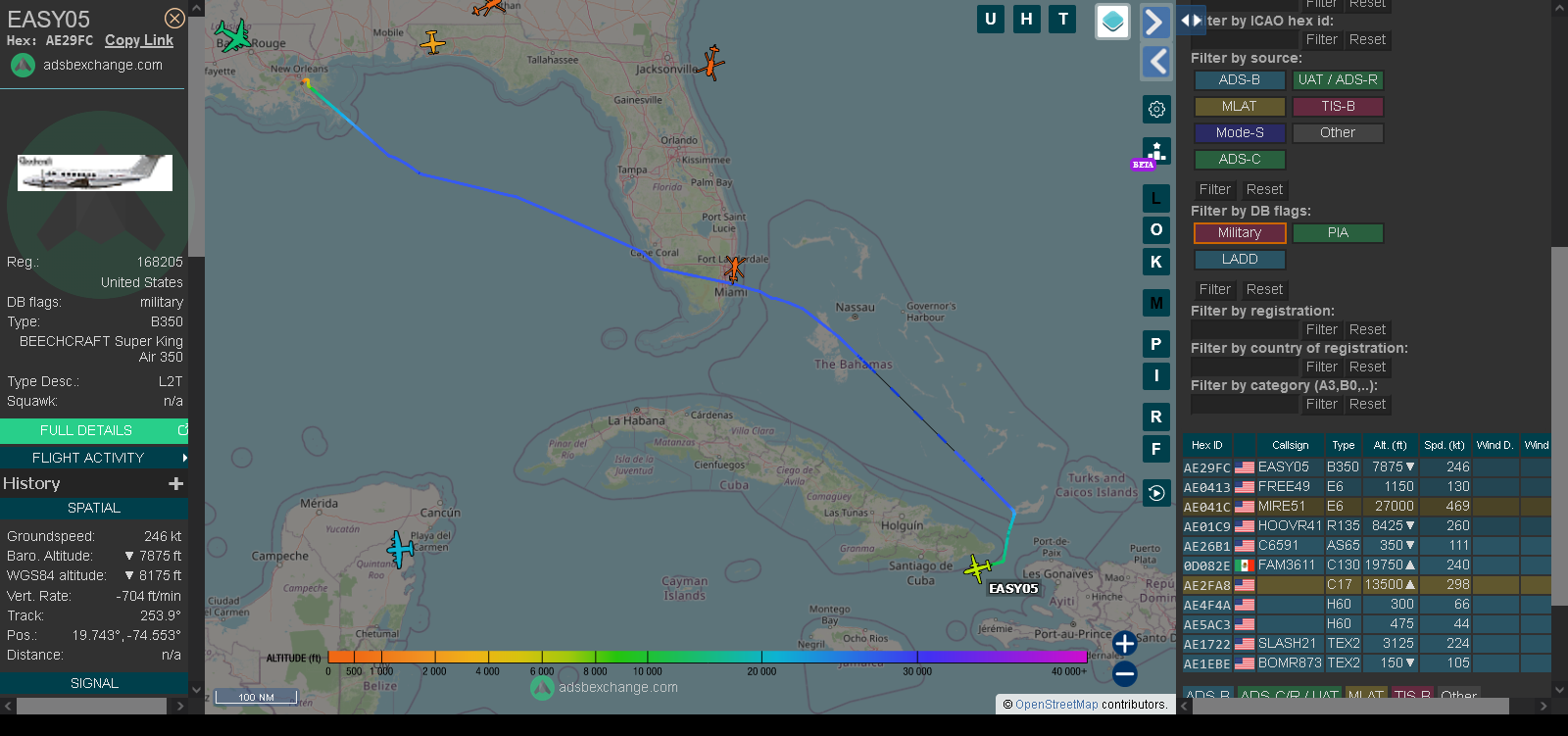Toggle Other source filter
This screenshot has width=1568, height=736.
coord(1338,133)
